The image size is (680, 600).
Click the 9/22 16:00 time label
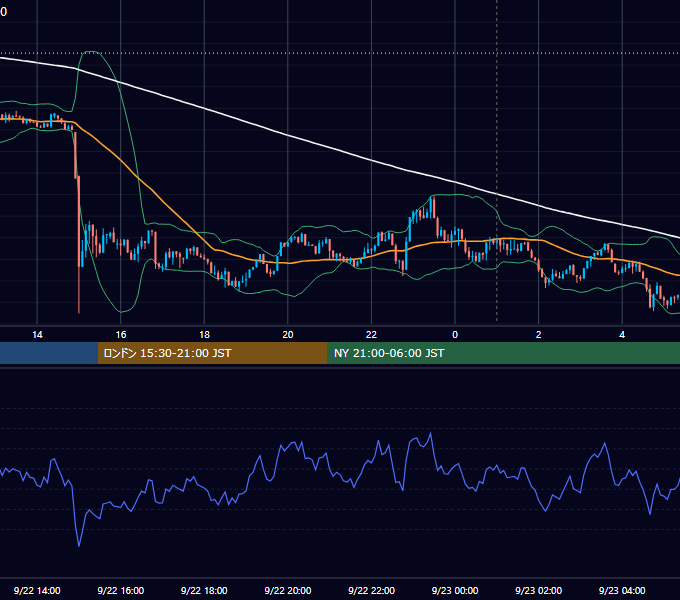(x=121, y=590)
